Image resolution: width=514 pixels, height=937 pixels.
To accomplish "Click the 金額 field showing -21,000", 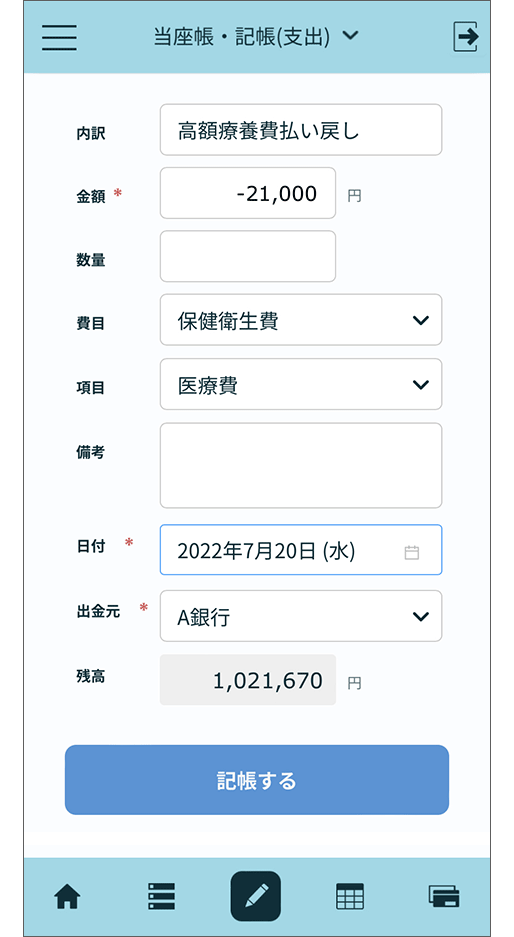I will [x=248, y=193].
